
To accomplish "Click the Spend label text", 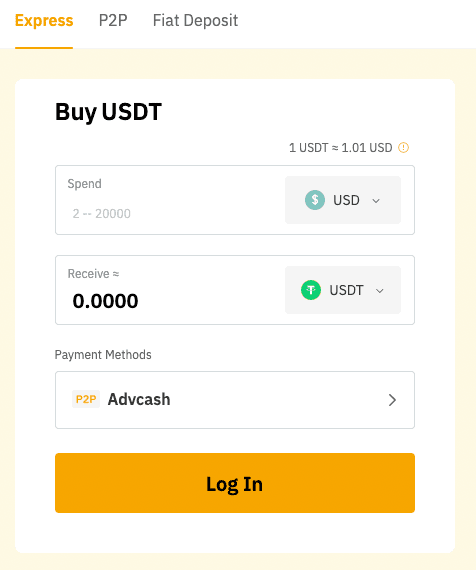I will [84, 184].
